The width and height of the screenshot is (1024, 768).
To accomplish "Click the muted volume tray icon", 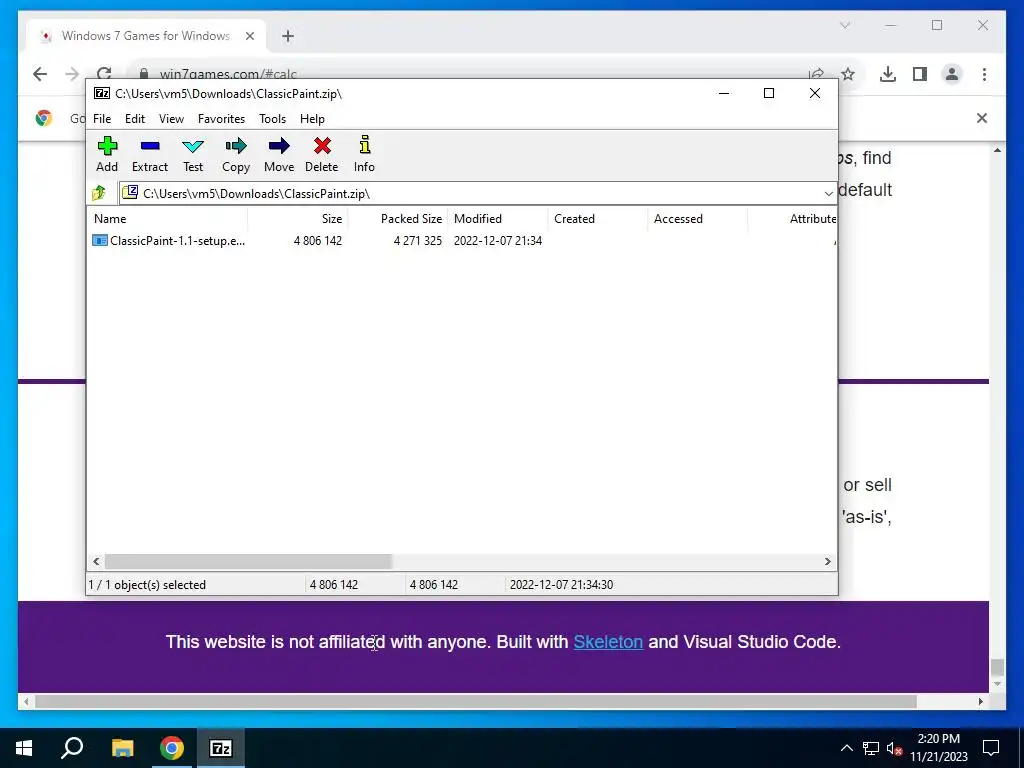I will pos(894,749).
